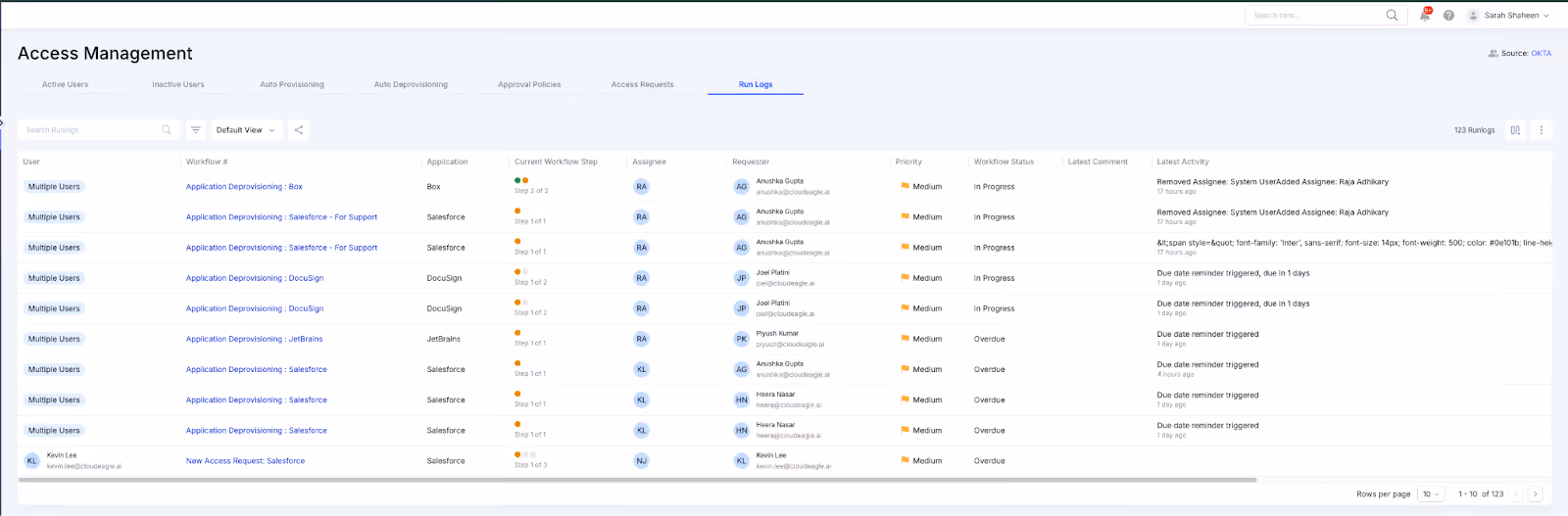Open New Access Request: Salesforce workflow
Viewport: 1568px width, 516px height.
click(x=245, y=461)
